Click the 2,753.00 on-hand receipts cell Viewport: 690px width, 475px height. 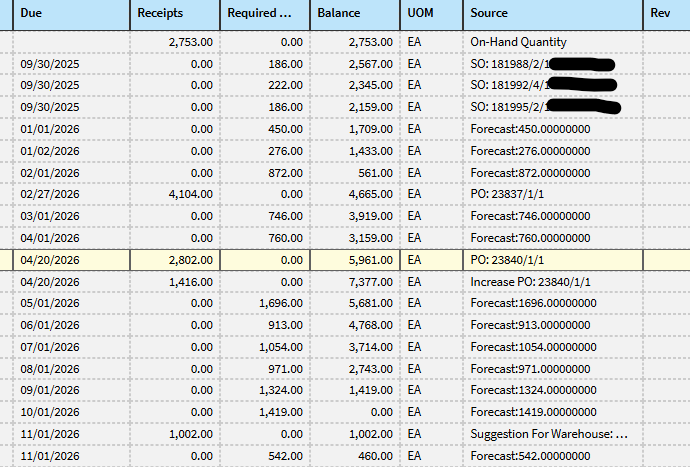click(175, 42)
